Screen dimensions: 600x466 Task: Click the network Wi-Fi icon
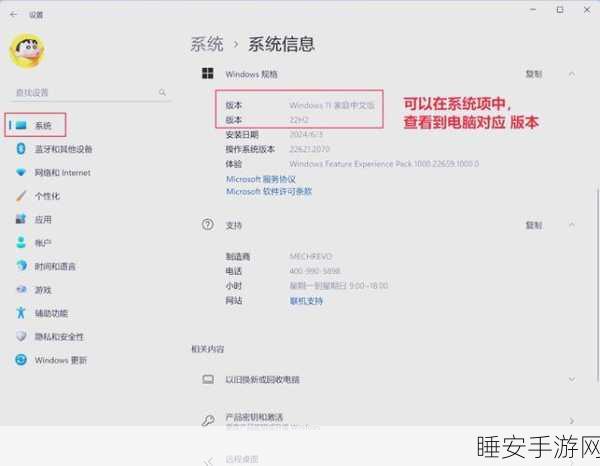pyautogui.click(x=21, y=173)
